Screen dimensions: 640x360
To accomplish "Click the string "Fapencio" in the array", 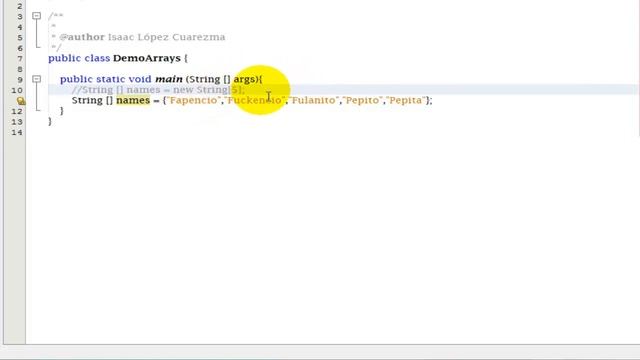I will click(193, 100).
